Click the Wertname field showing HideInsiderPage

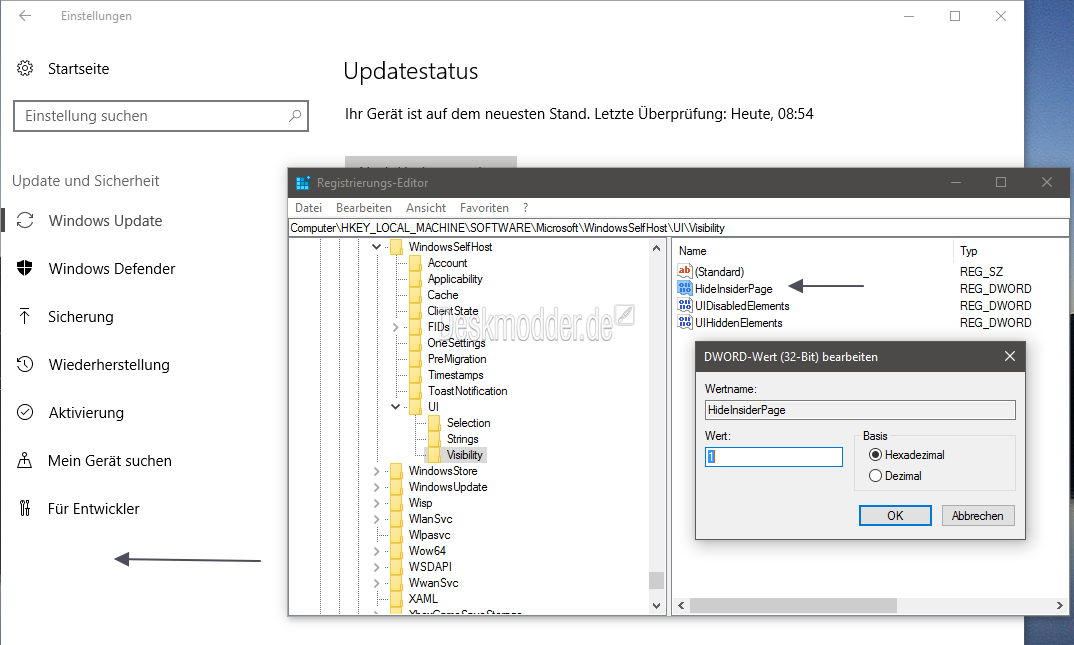[860, 409]
